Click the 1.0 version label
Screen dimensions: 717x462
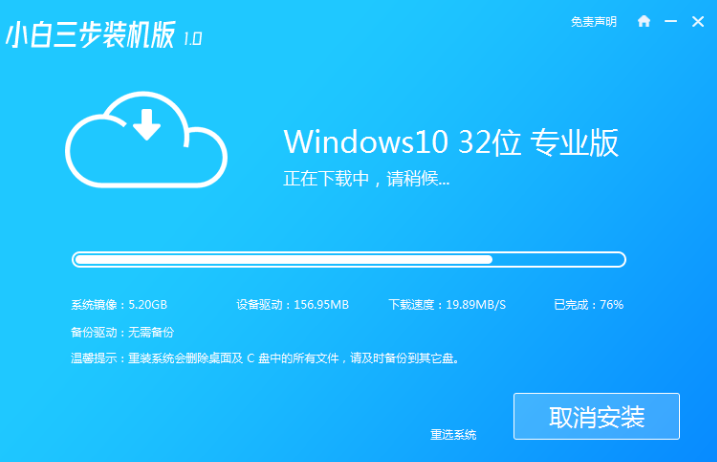[192, 39]
